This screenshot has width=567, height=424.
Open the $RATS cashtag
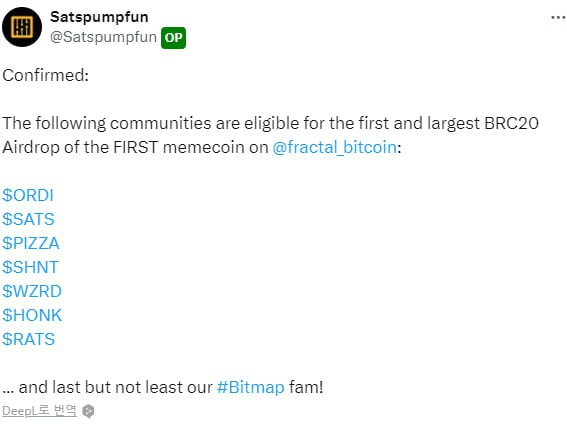click(28, 339)
